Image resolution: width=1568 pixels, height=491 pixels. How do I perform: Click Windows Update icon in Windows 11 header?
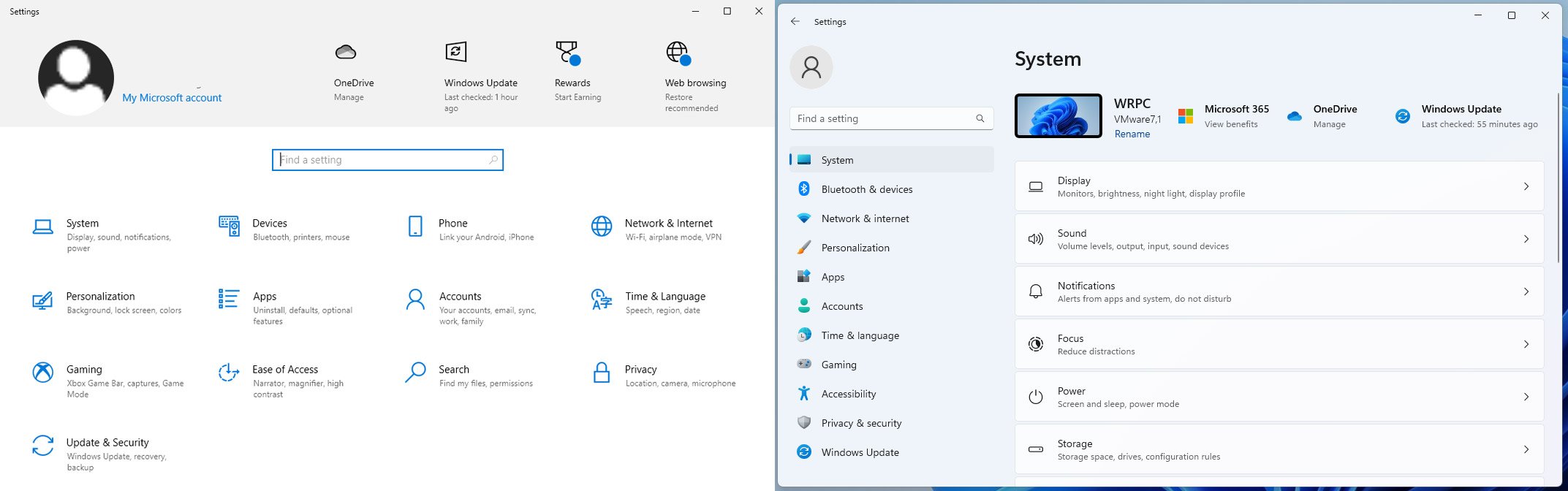(x=1403, y=116)
